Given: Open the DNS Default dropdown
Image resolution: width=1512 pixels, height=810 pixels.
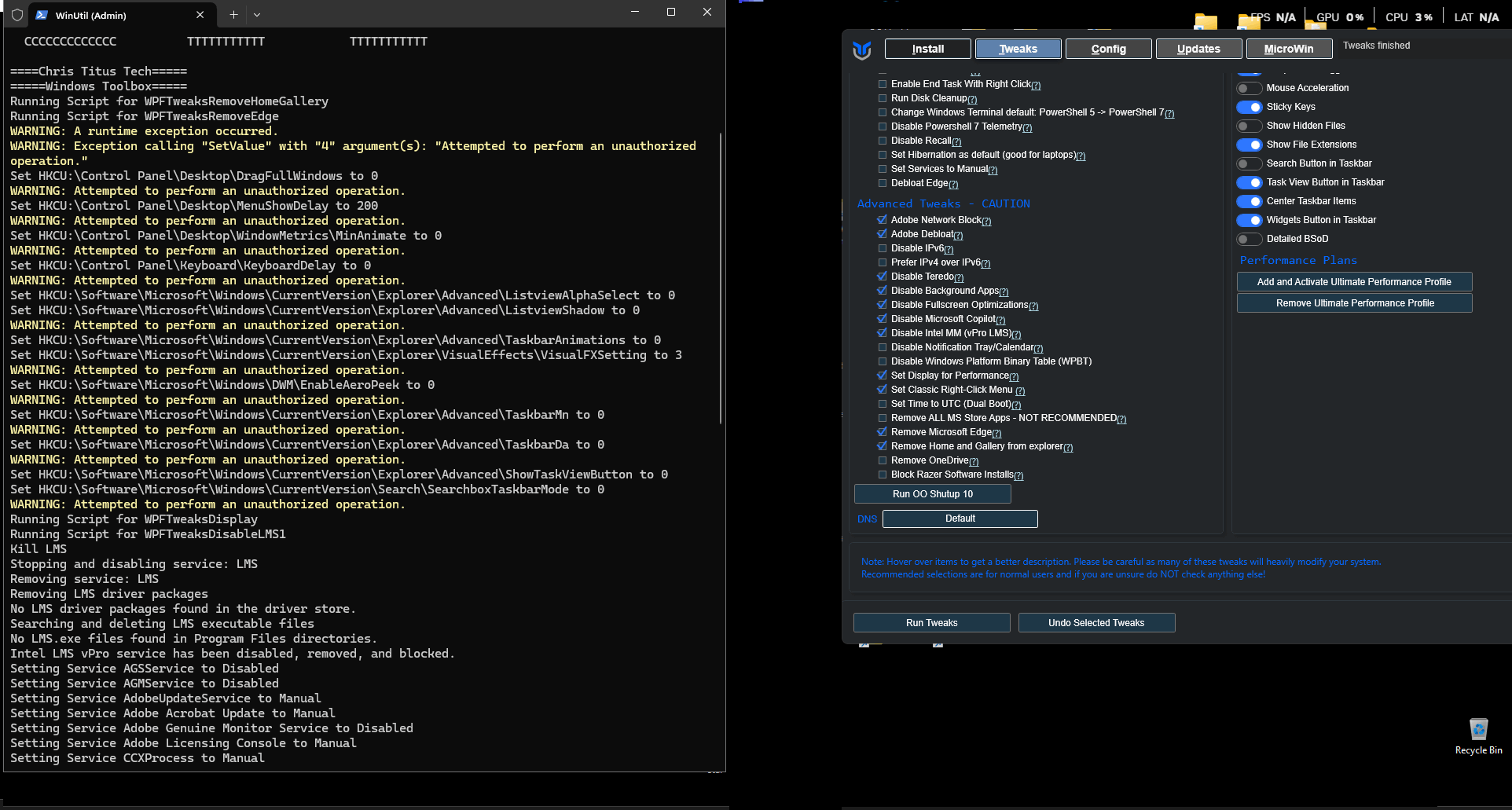Looking at the screenshot, I should tap(960, 519).
